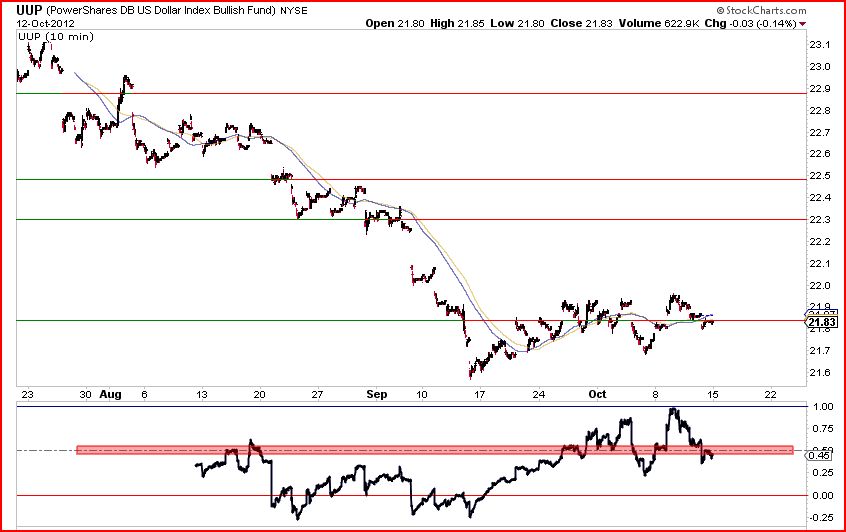Click the Aug month label on date axis
Screen dimensions: 846x532
pyautogui.click(x=111, y=394)
